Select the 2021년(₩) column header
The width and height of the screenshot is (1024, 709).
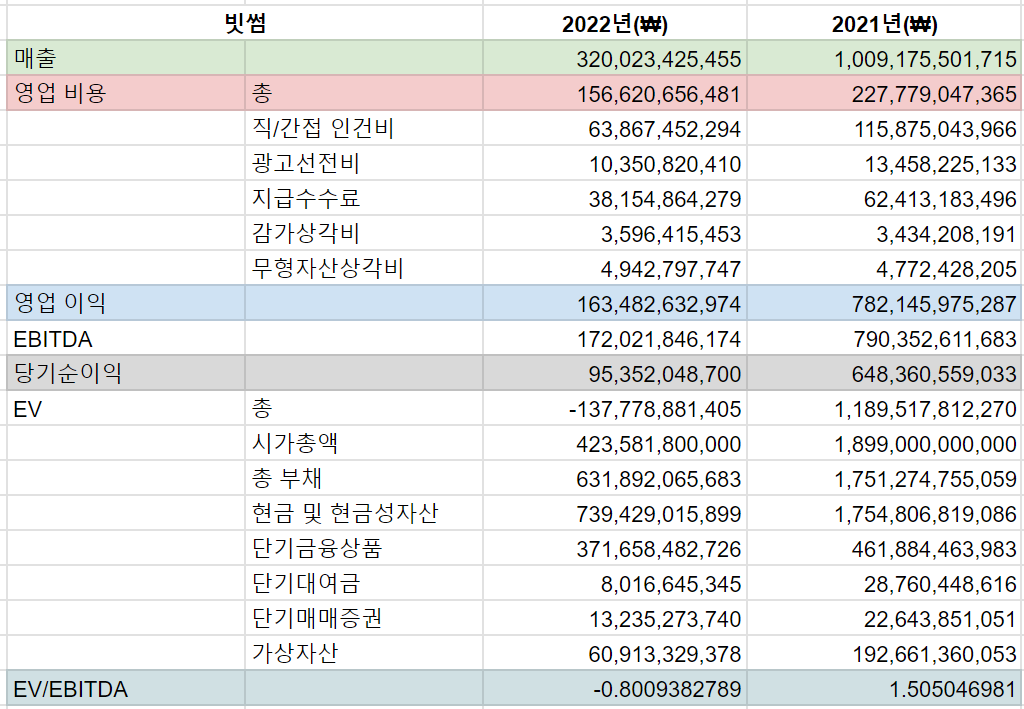point(884,25)
